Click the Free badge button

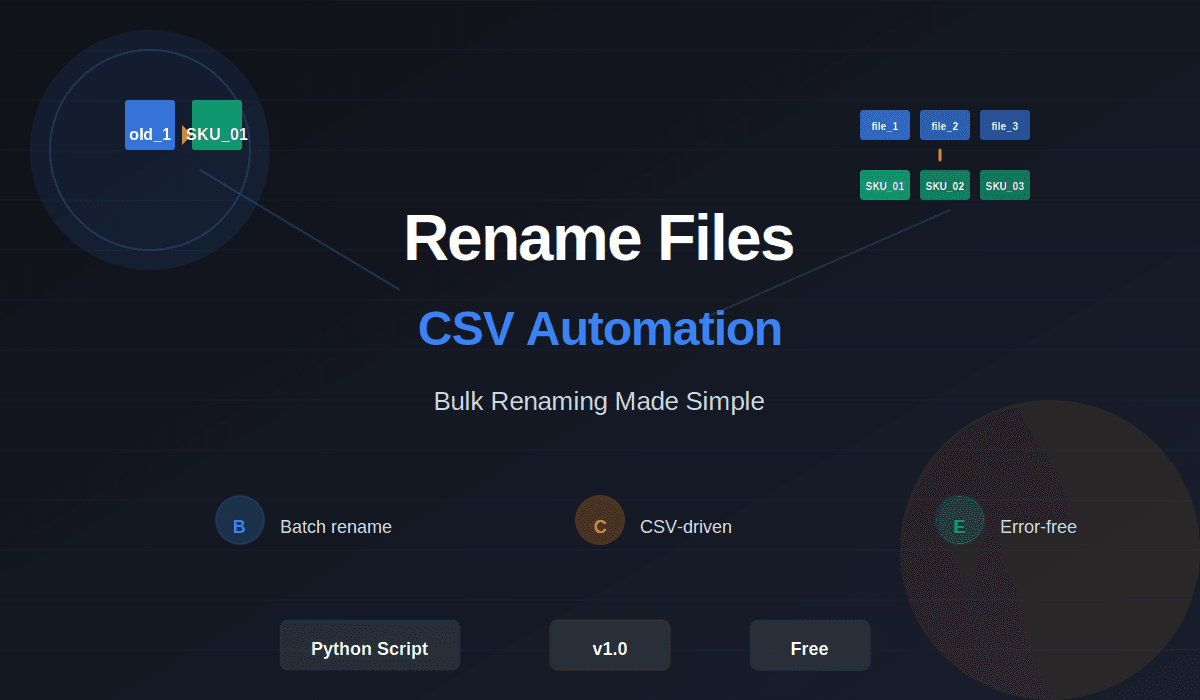(x=810, y=645)
